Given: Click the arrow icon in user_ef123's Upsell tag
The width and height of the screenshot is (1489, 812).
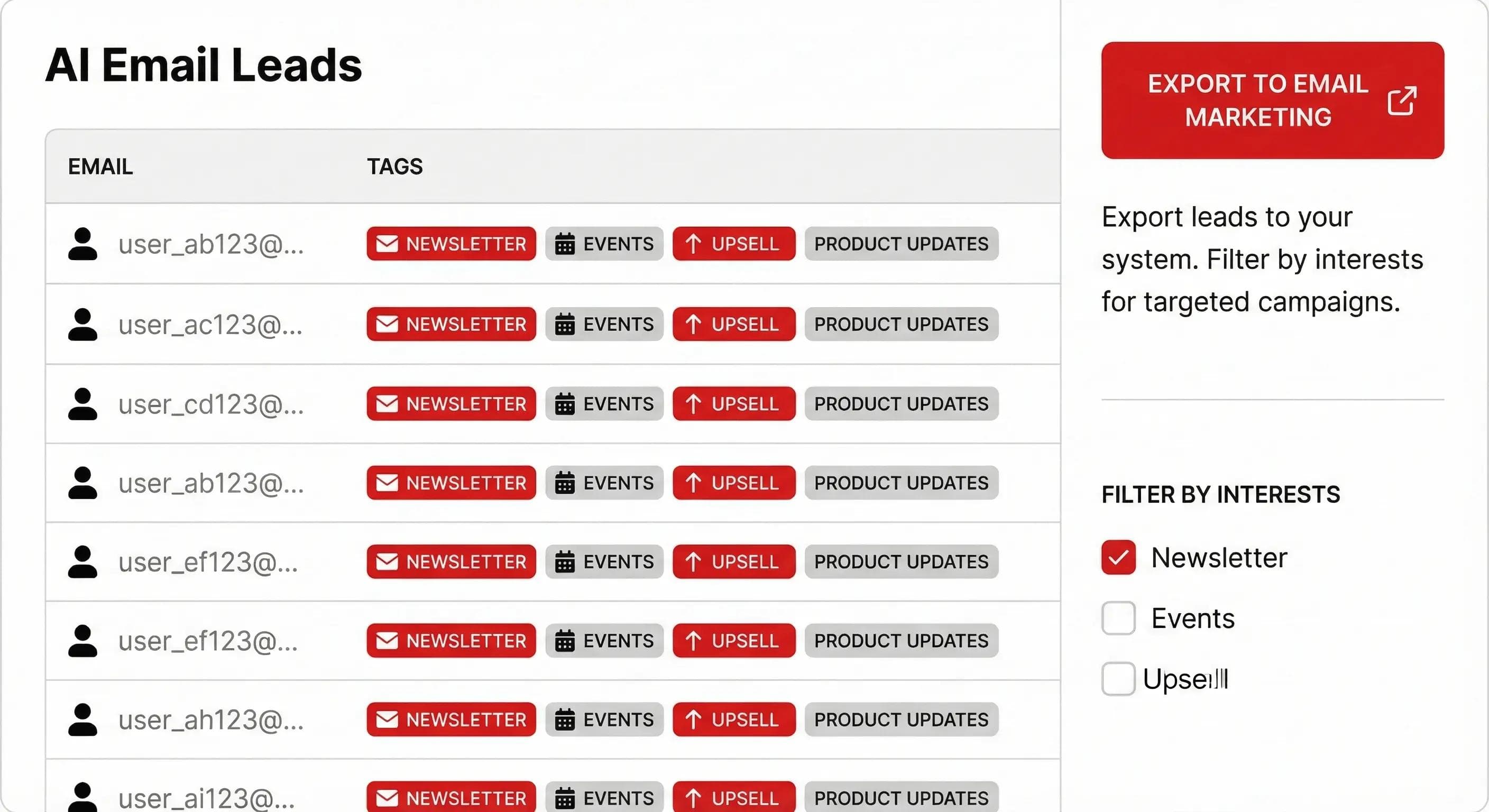Looking at the screenshot, I should pos(694,561).
